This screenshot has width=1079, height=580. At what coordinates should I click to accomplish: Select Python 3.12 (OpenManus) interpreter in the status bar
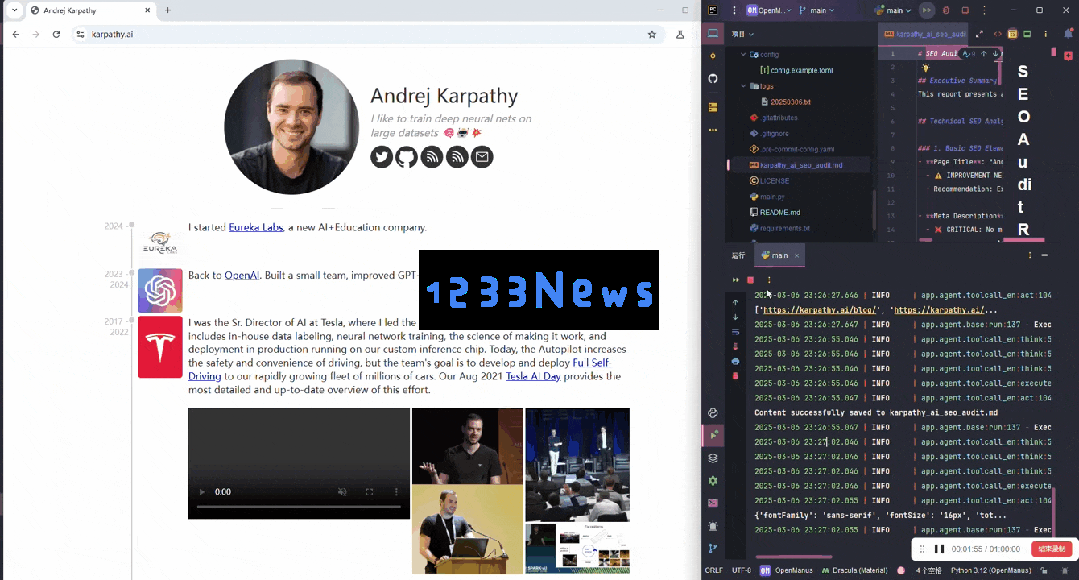(x=991, y=570)
